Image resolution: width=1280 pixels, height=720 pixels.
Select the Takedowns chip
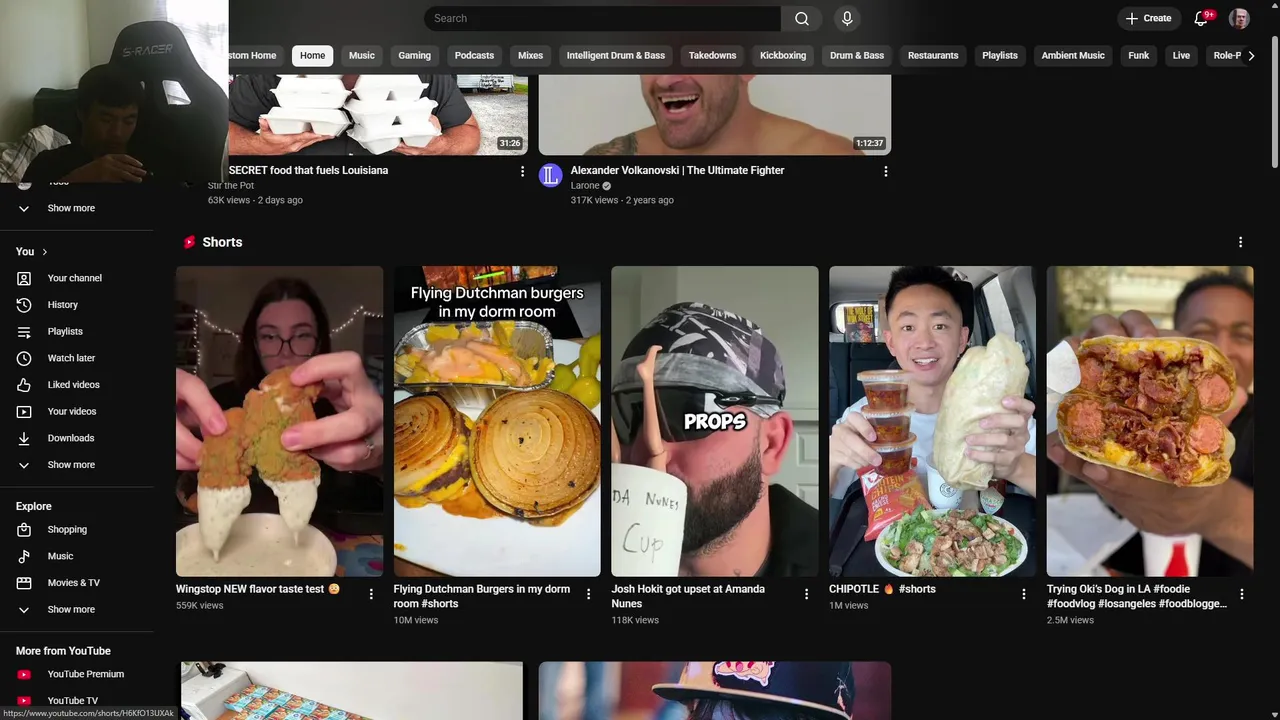tap(712, 55)
